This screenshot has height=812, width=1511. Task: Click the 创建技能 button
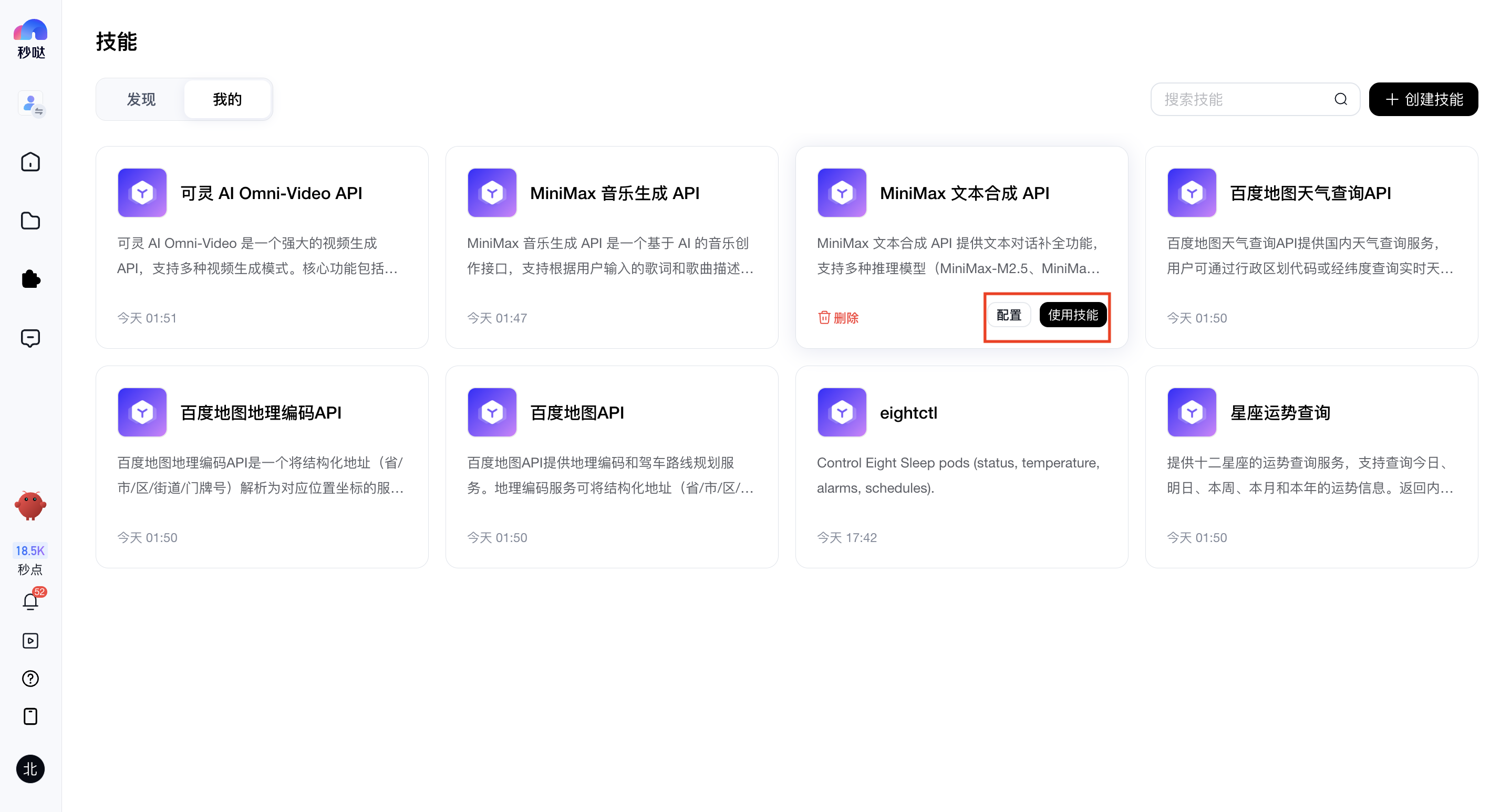click(x=1424, y=99)
